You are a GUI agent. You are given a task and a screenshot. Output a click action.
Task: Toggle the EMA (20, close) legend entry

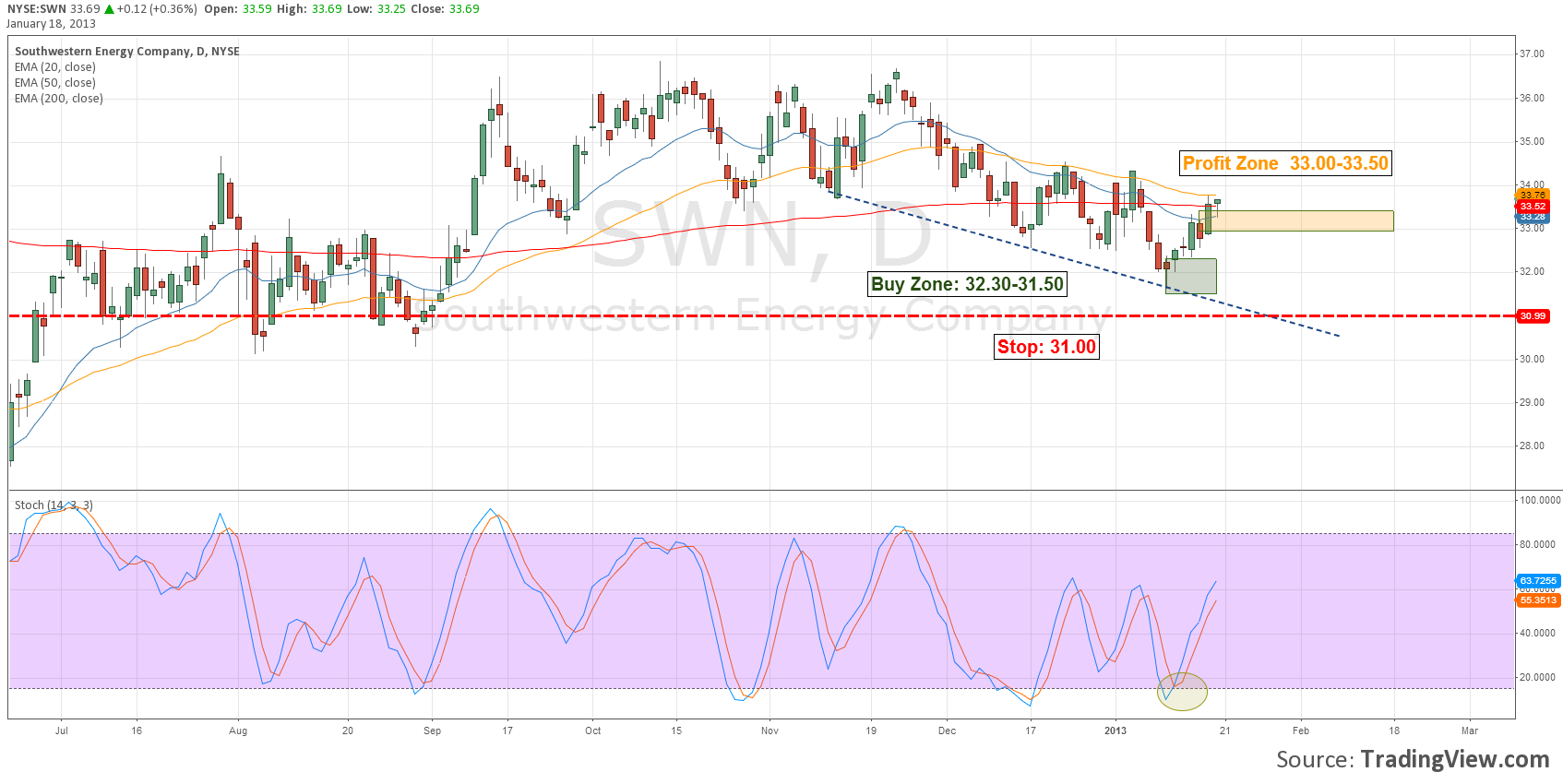tap(55, 67)
